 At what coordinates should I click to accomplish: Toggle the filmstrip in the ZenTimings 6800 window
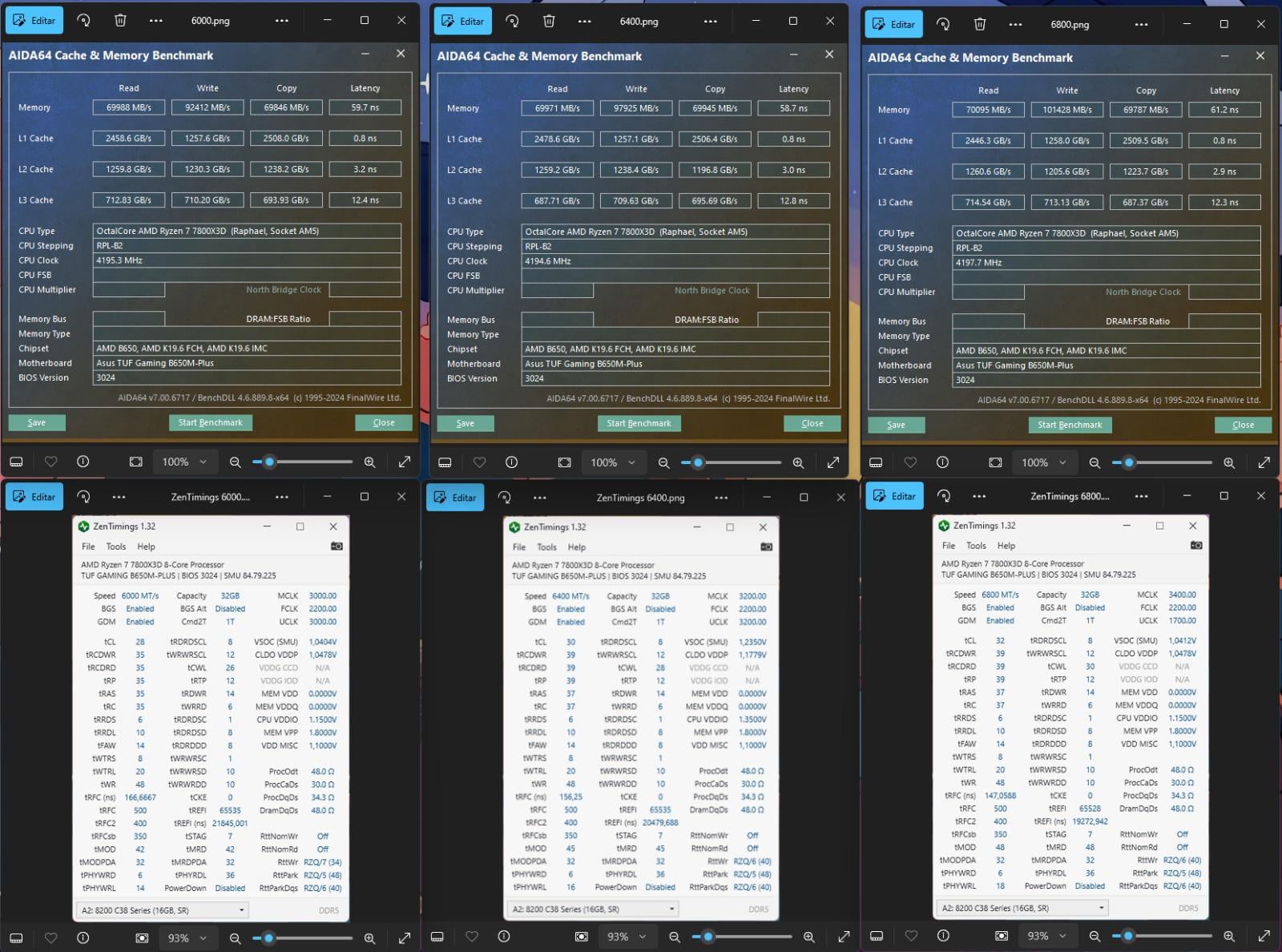[x=877, y=936]
